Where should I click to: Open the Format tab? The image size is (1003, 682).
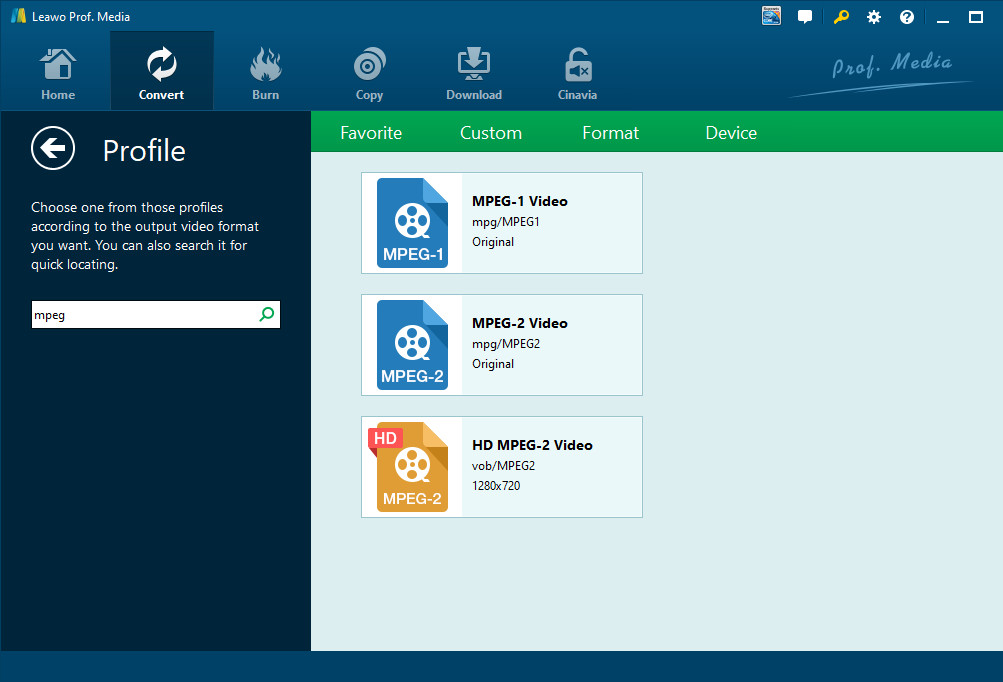coord(610,133)
